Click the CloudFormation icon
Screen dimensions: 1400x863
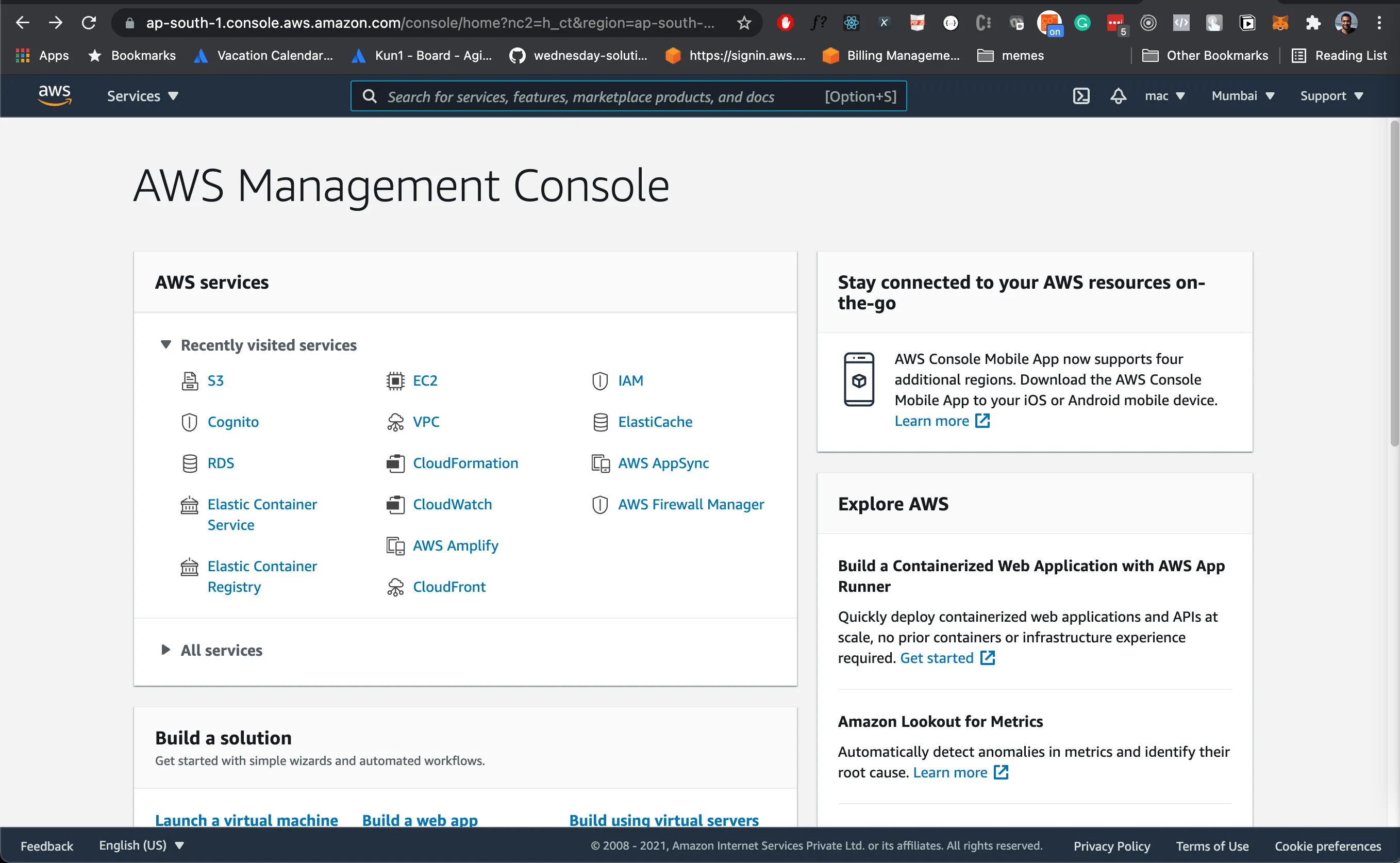[x=395, y=463]
